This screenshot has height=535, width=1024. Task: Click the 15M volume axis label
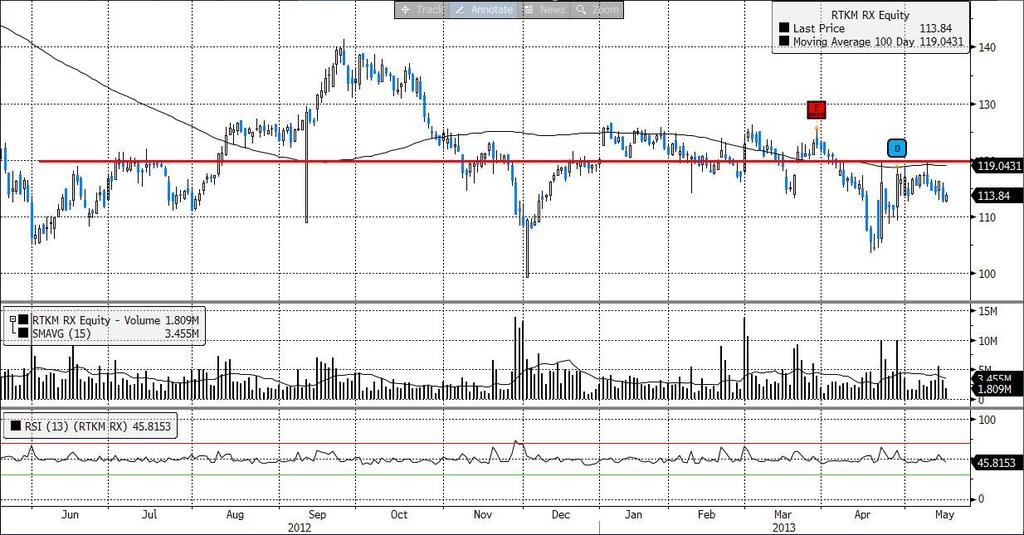tap(988, 312)
